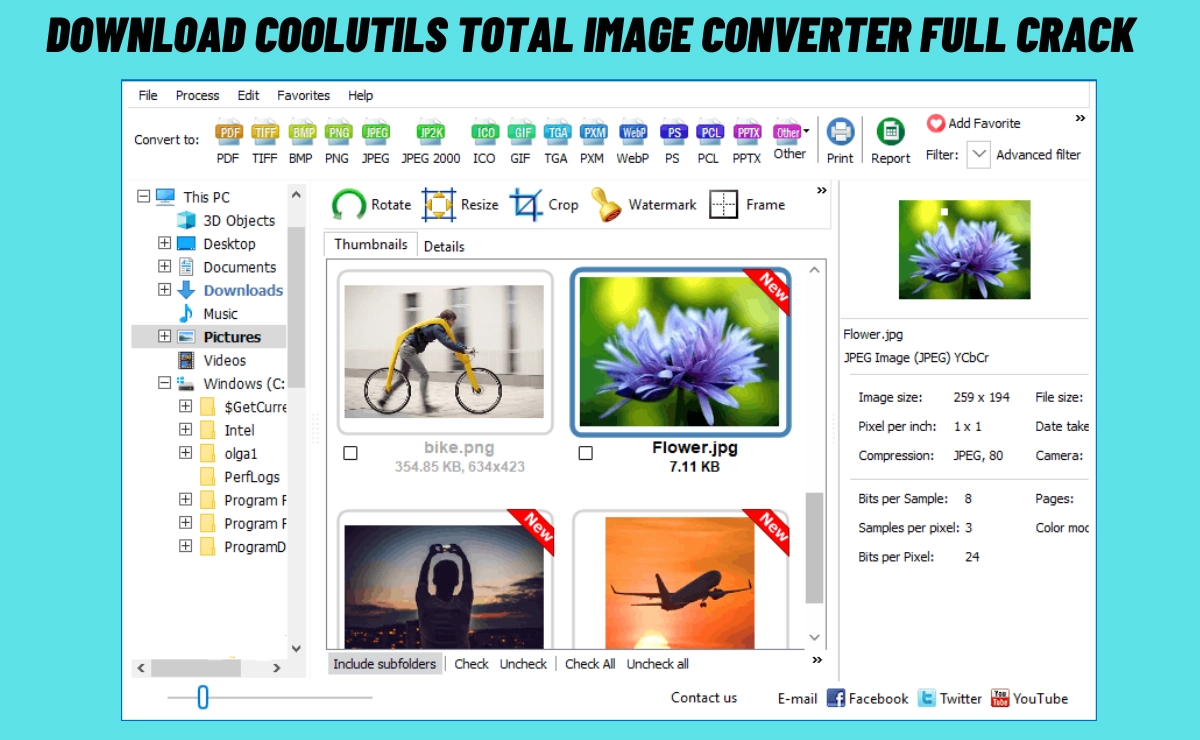This screenshot has width=1200, height=740.
Task: Visit the YouTube channel
Action: tap(1029, 698)
